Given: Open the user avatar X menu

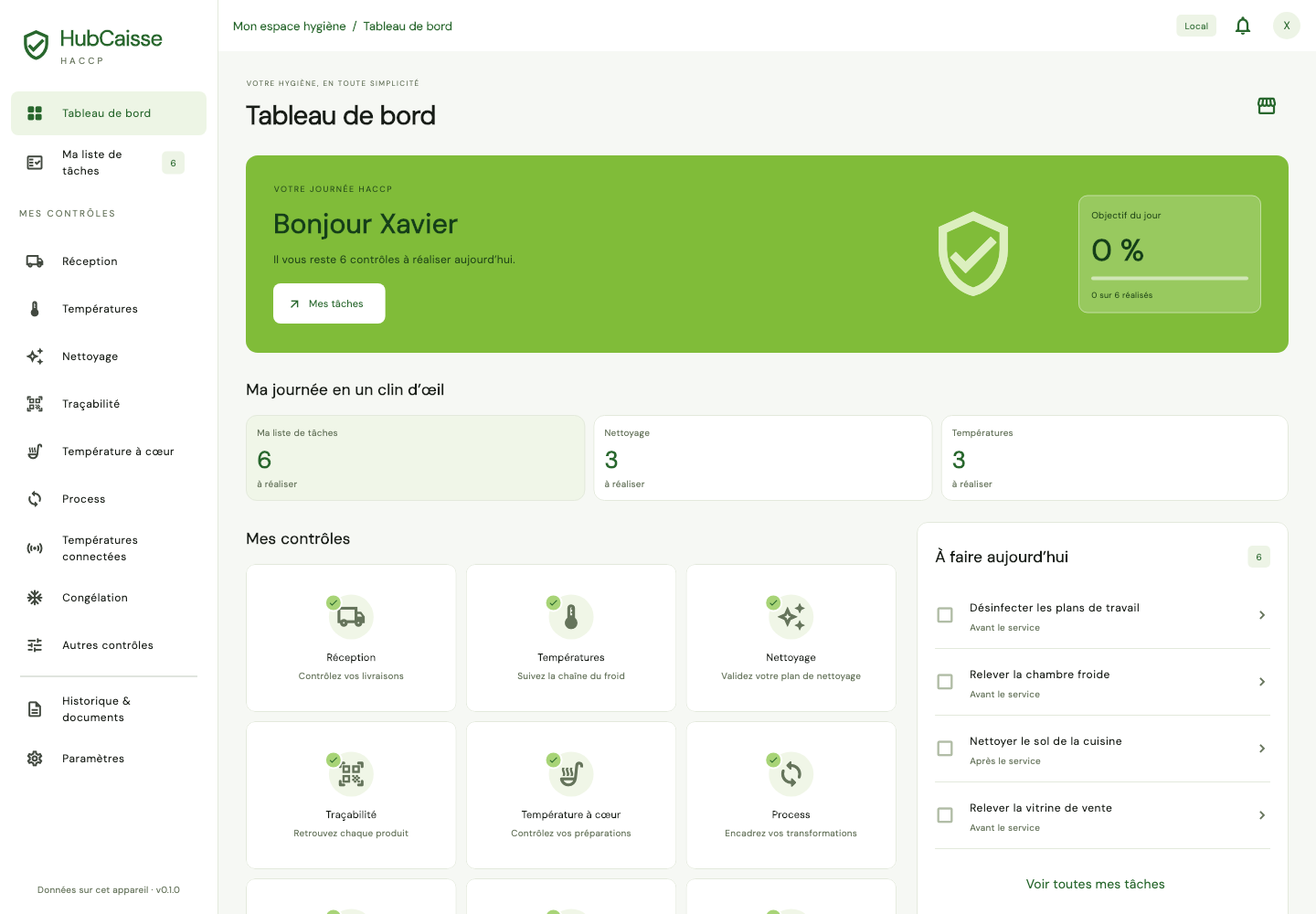Looking at the screenshot, I should click(x=1287, y=26).
